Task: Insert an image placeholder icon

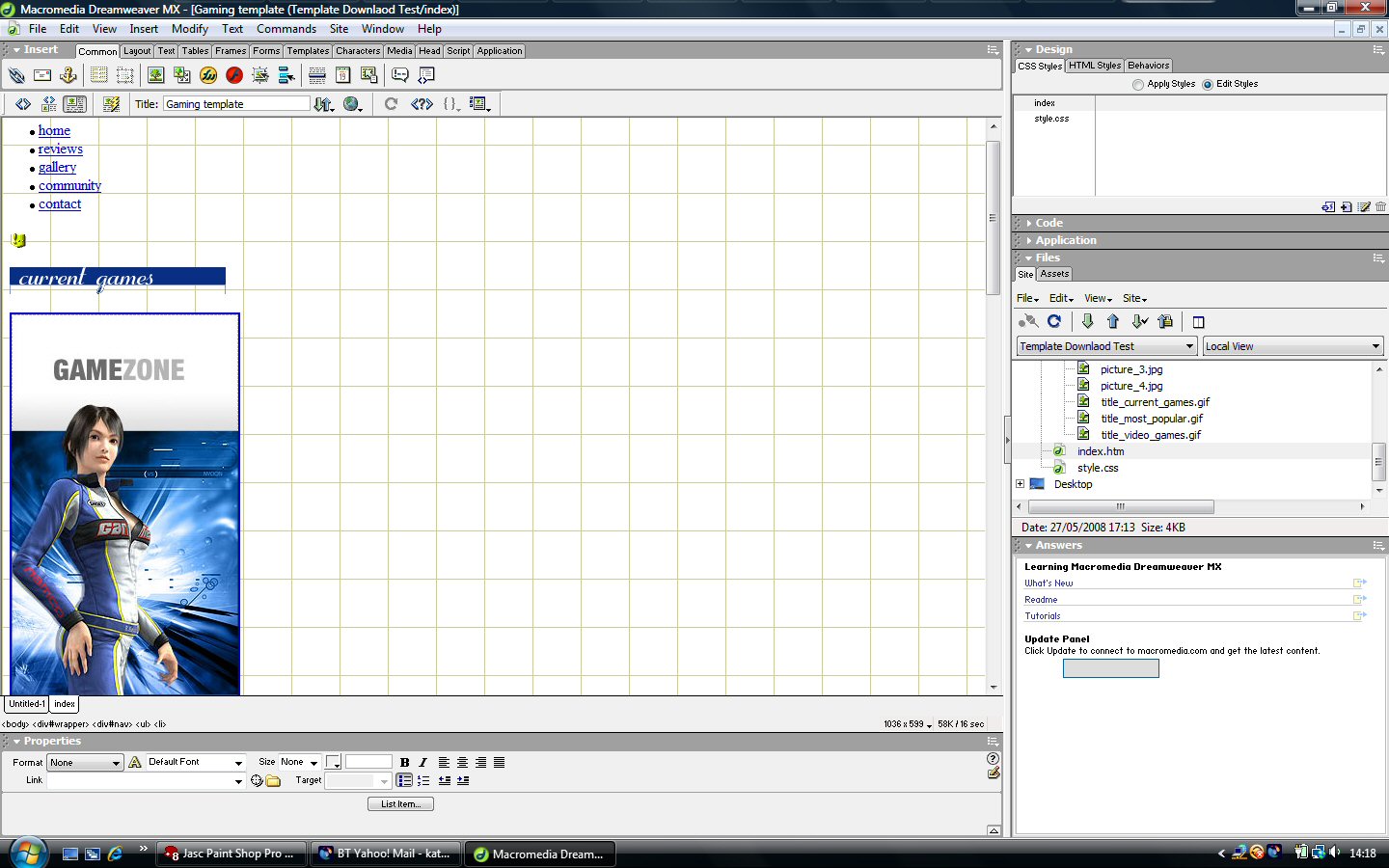Action: click(181, 75)
